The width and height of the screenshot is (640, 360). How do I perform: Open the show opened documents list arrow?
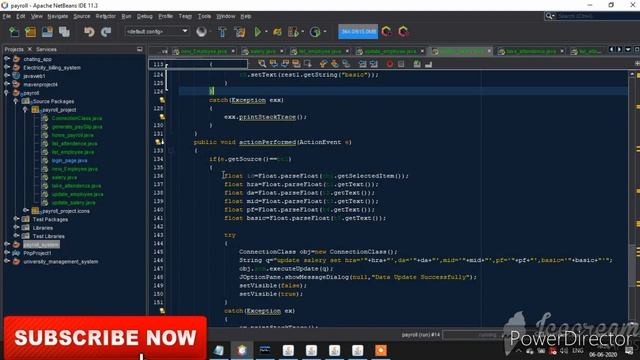coord(628,49)
